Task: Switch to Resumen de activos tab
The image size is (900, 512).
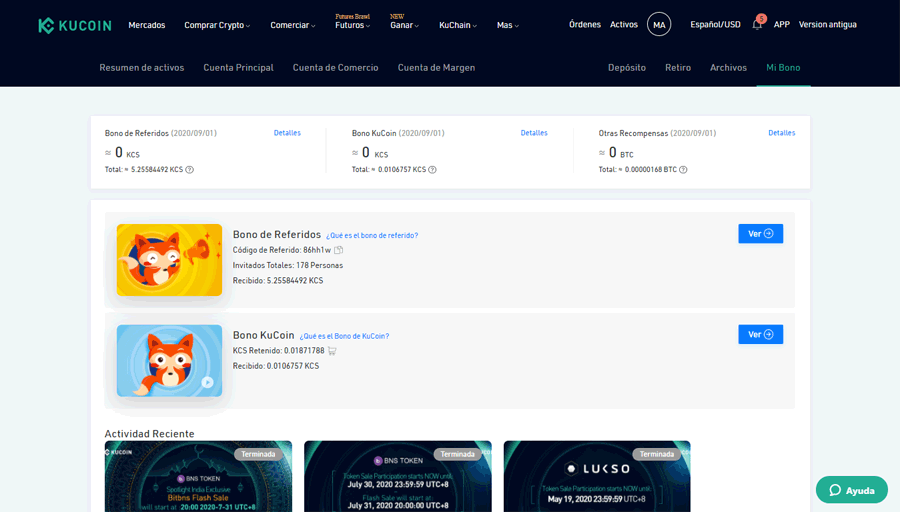Action: [142, 68]
